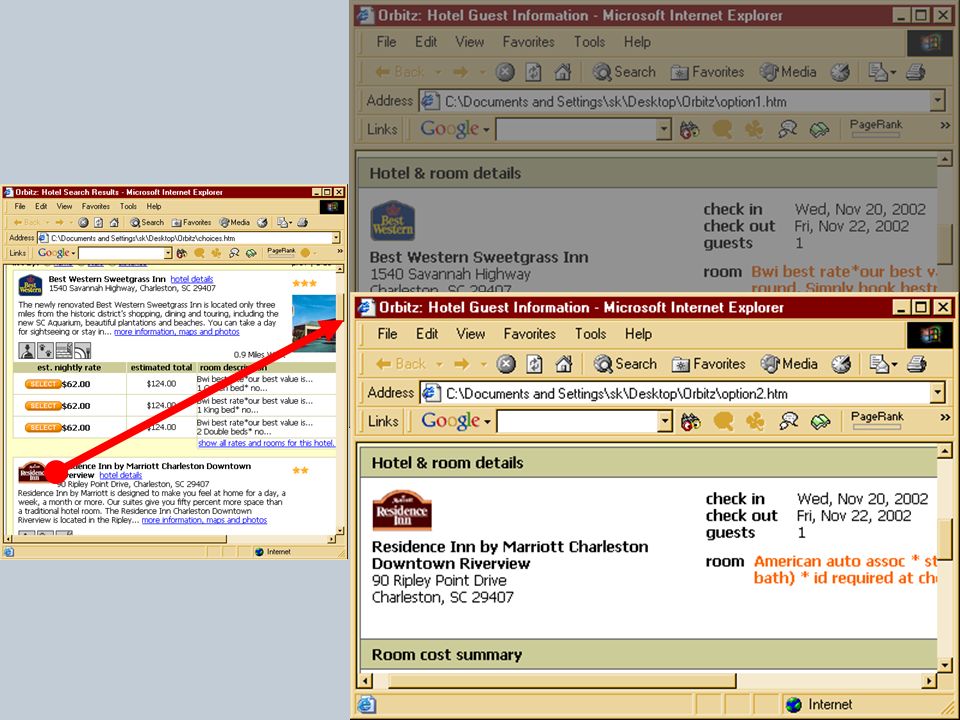Click Best Western 'more information, maps and photos' link
The height and width of the screenshot is (720, 960).
pos(177,332)
